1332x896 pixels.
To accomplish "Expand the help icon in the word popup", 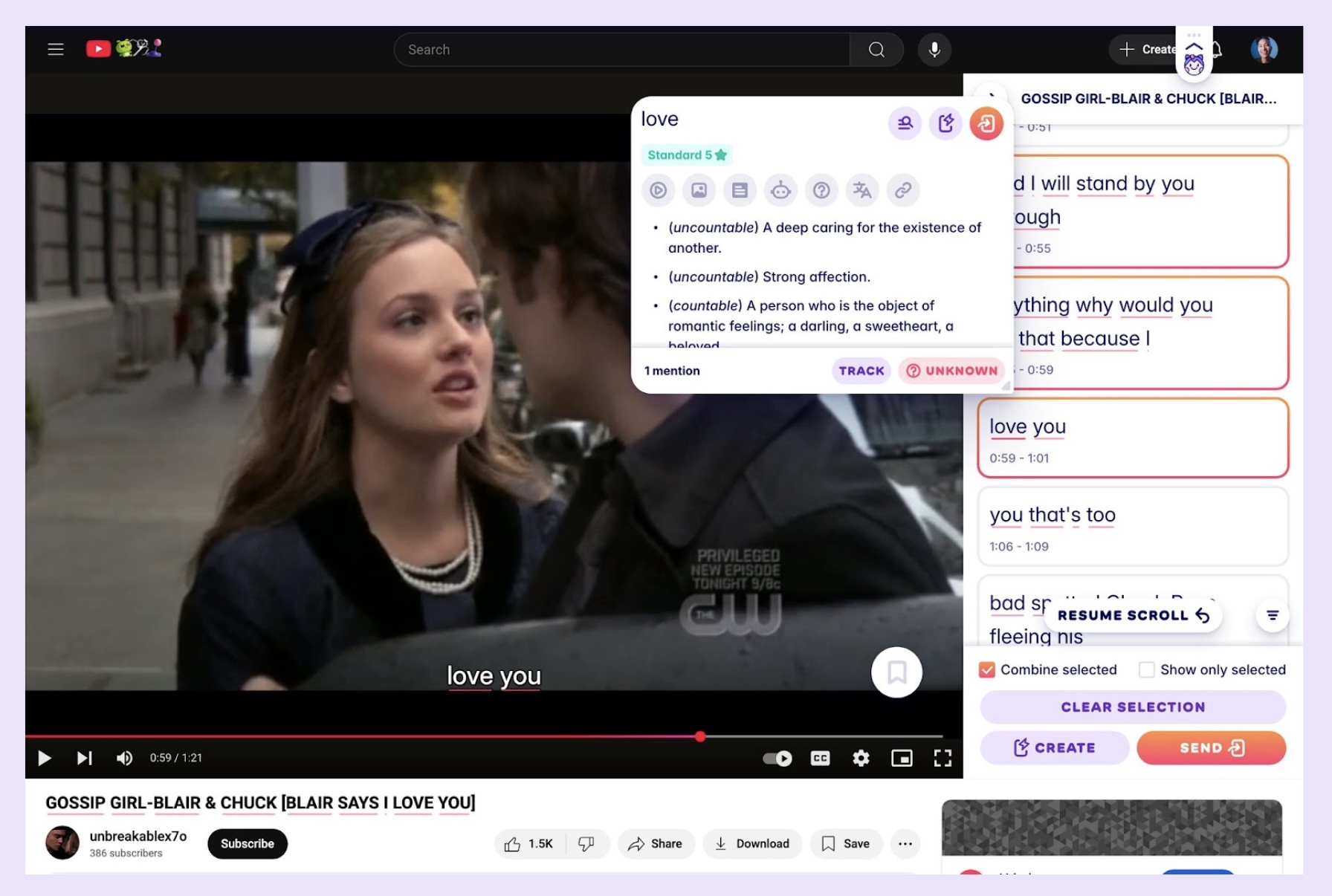I will click(x=821, y=190).
